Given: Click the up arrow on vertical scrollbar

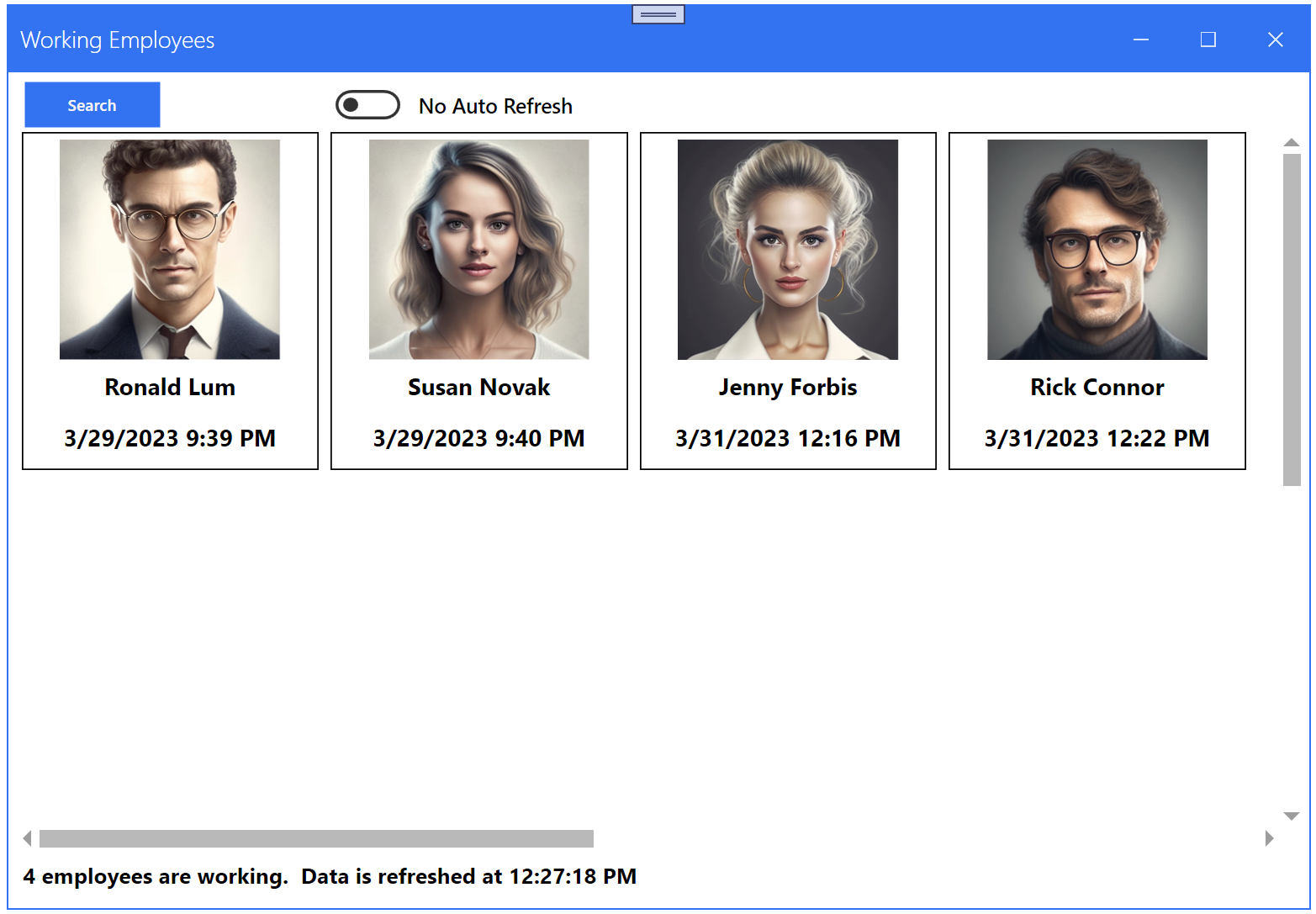Looking at the screenshot, I should tap(1291, 142).
